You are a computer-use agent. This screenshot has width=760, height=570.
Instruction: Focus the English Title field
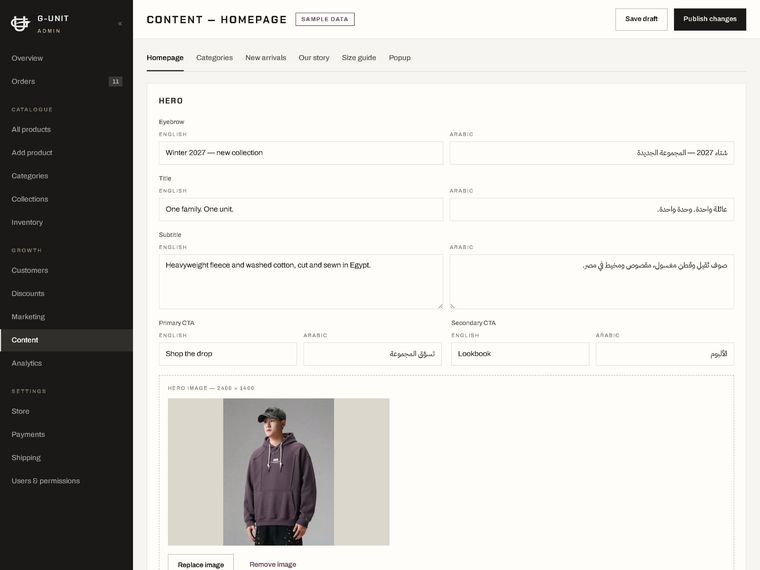coord(301,209)
